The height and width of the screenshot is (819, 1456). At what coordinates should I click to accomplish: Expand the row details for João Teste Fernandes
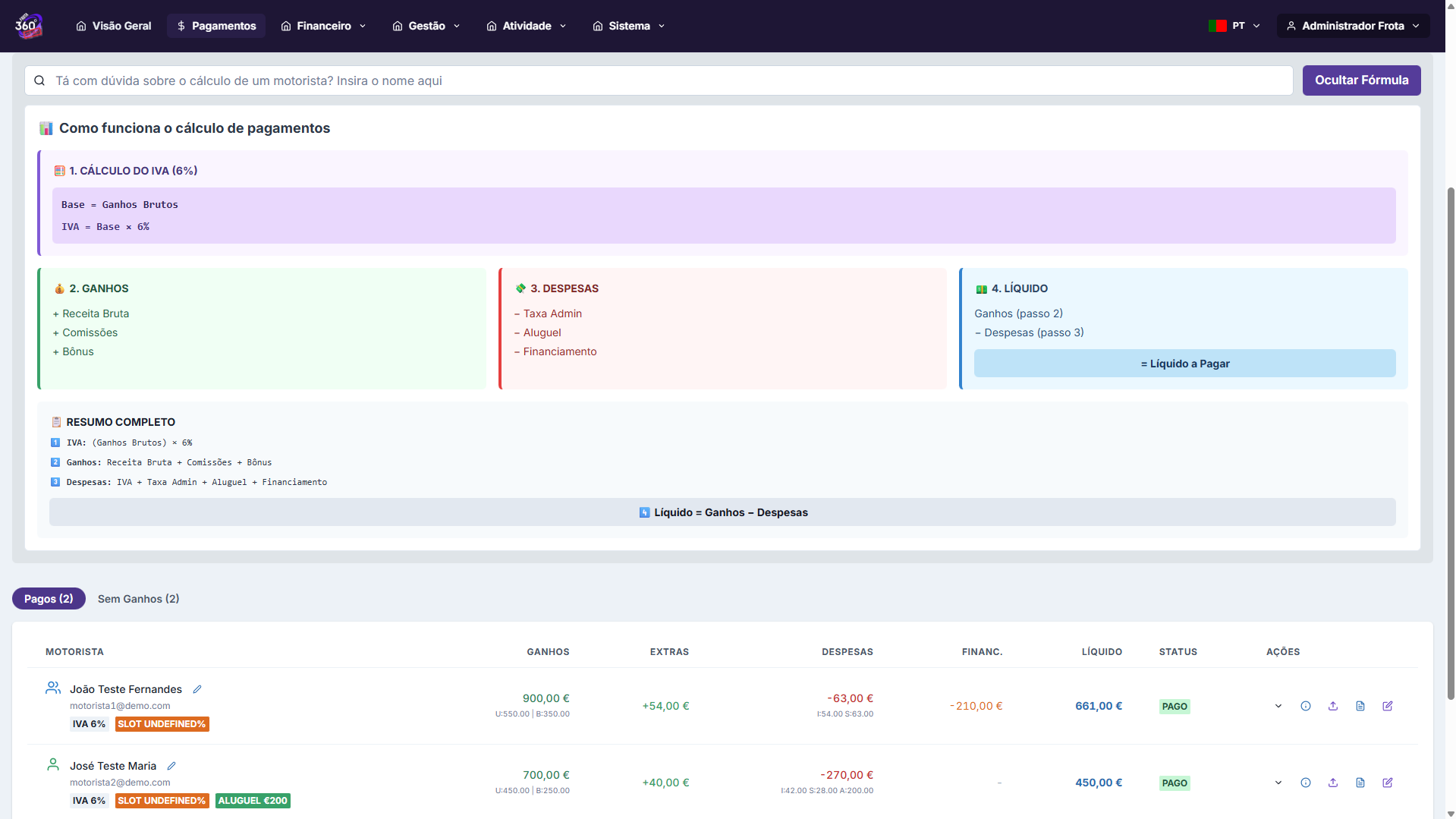coord(1278,706)
